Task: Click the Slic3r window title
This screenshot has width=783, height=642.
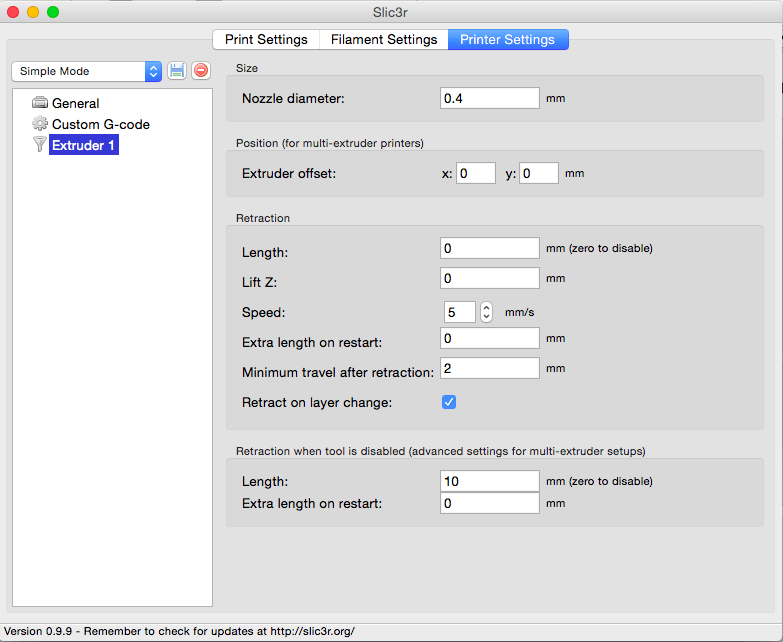Action: pyautogui.click(x=390, y=12)
